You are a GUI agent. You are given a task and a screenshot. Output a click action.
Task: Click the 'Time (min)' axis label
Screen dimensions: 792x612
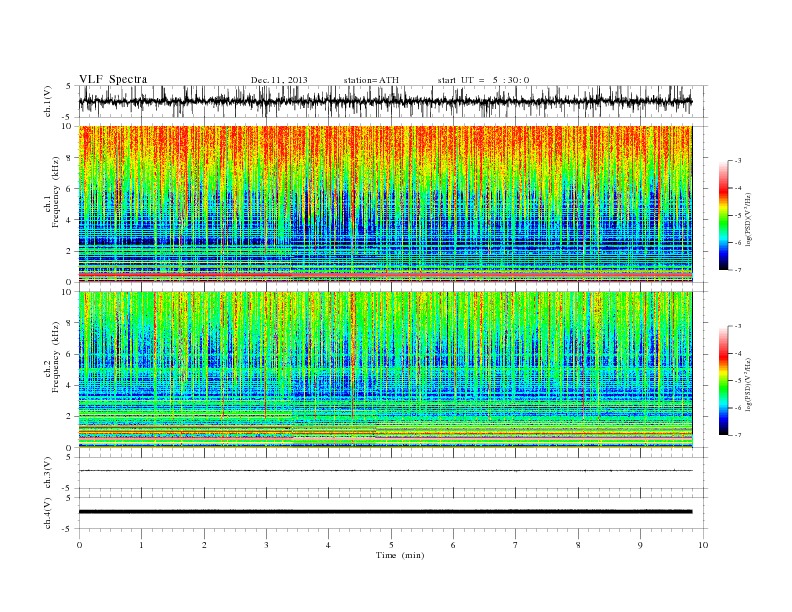click(400, 555)
